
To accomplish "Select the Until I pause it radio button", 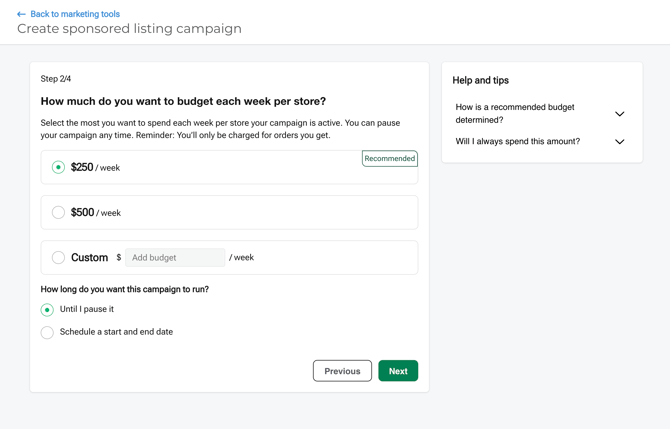I will 47,310.
